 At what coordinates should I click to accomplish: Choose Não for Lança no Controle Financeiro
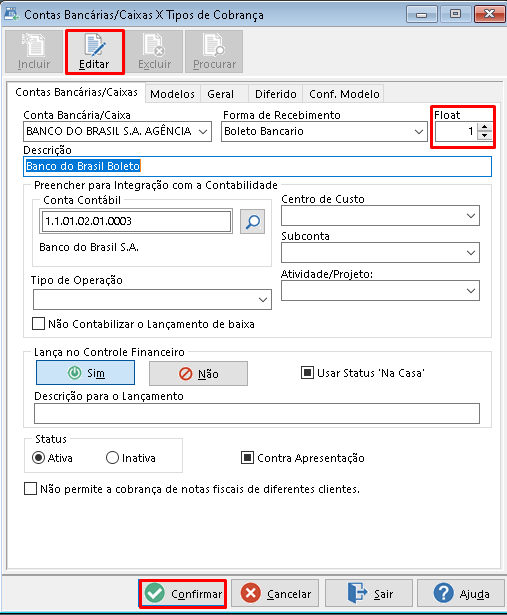[198, 373]
